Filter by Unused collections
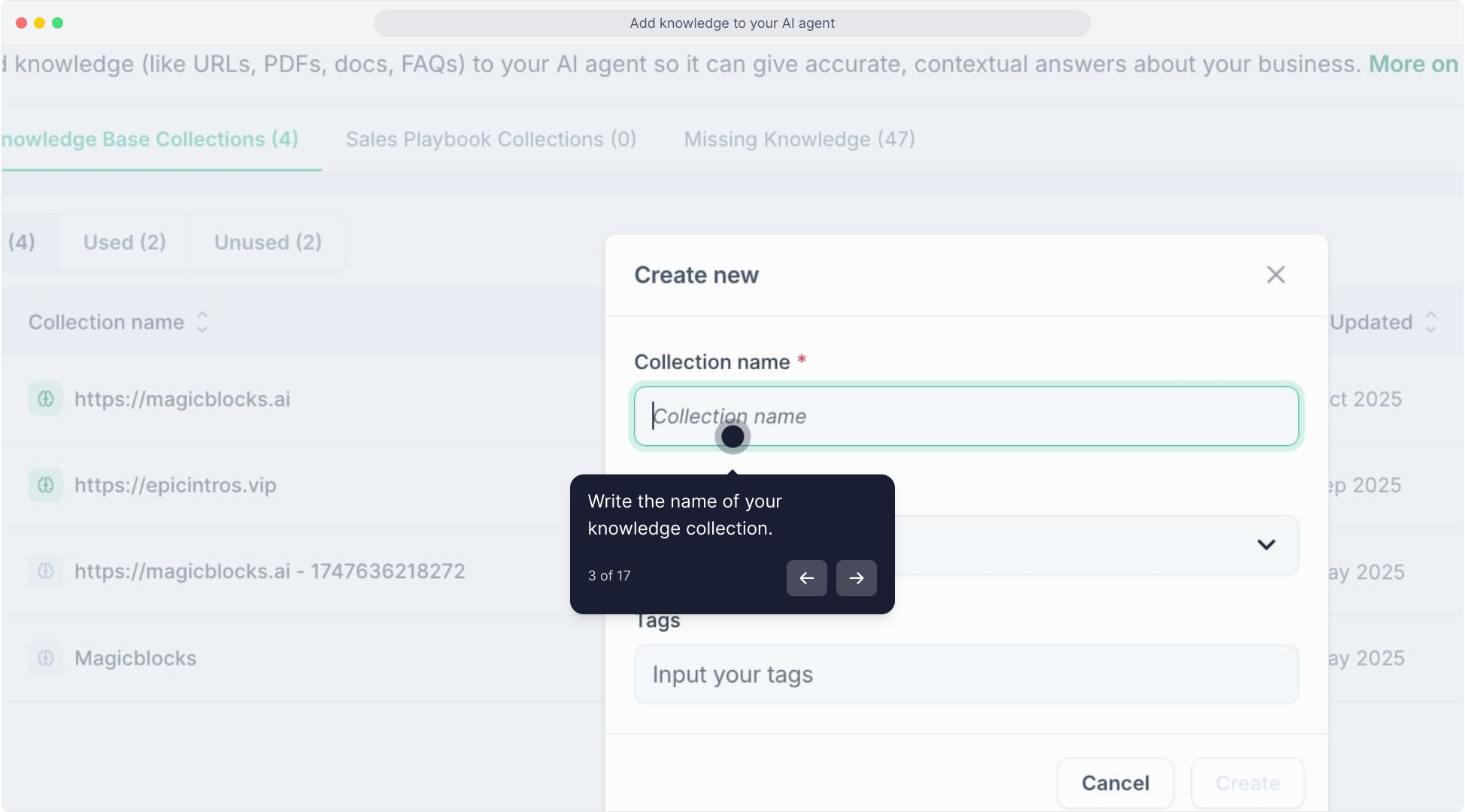The height and width of the screenshot is (812, 1465). pos(268,242)
